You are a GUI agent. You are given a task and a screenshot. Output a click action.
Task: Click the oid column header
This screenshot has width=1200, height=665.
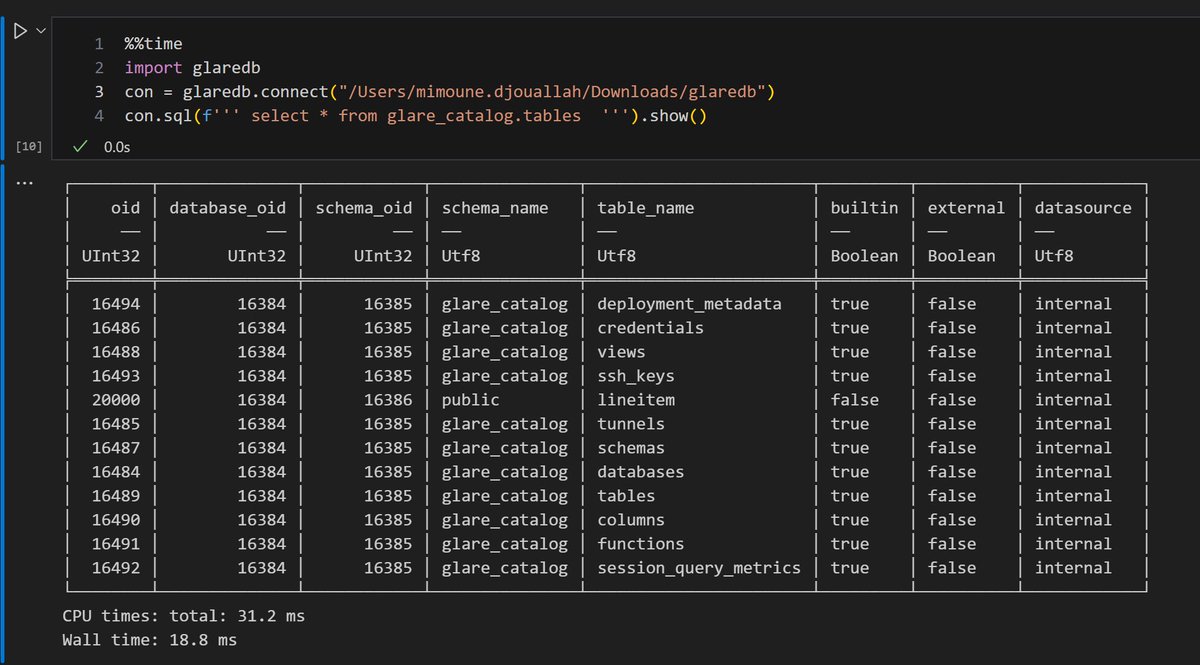[125, 208]
